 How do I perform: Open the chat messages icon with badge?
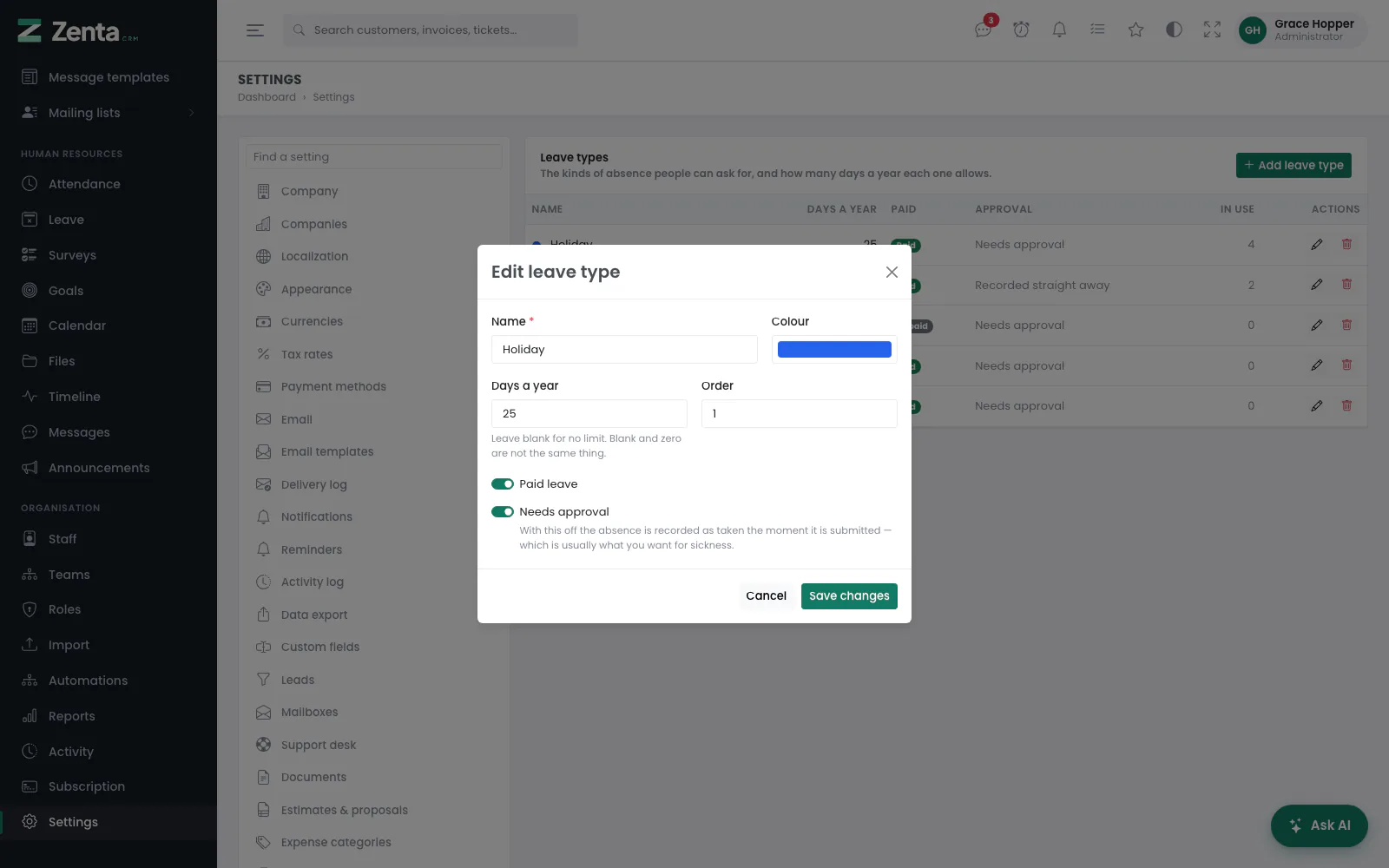point(984,30)
